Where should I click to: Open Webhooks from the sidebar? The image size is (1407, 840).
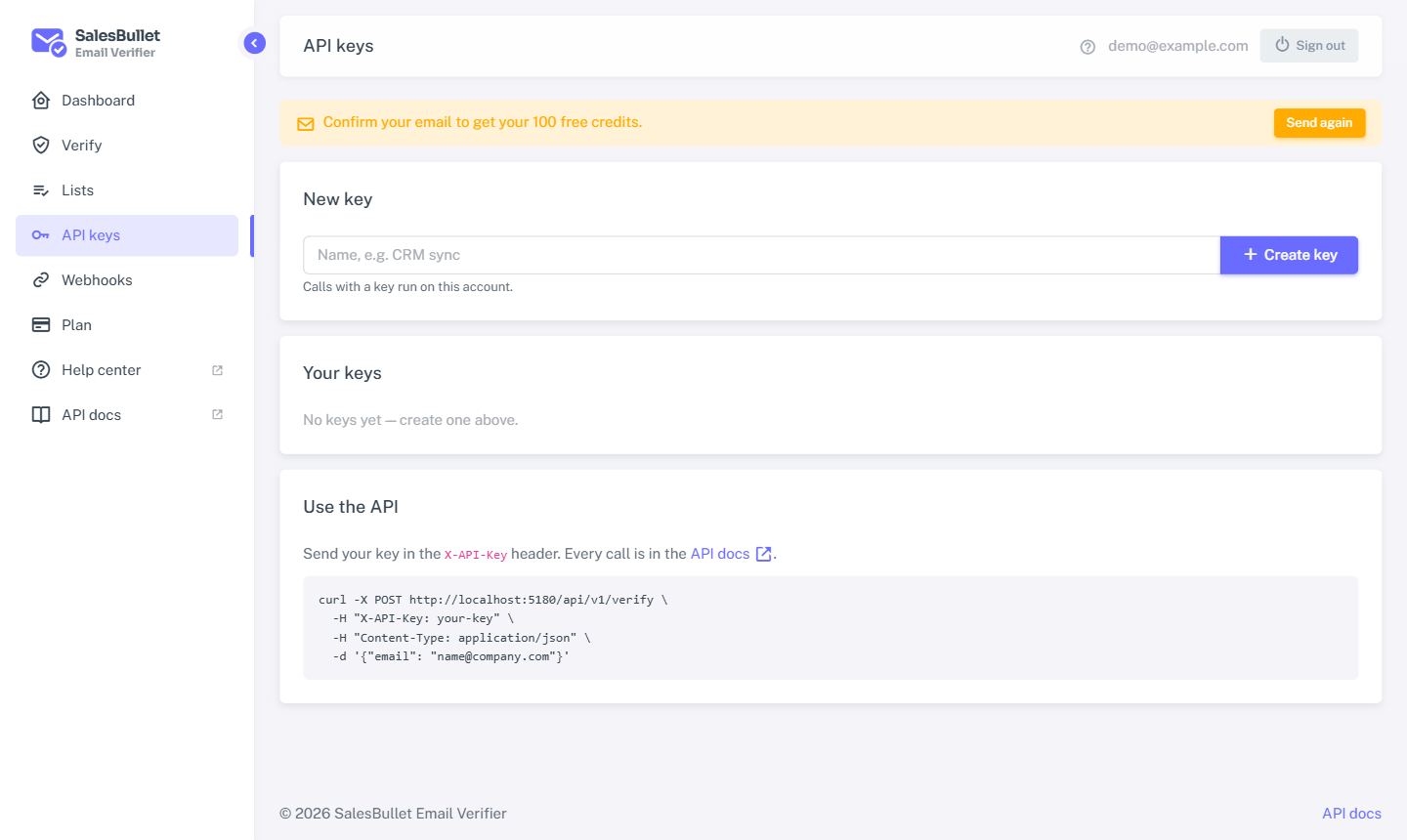(x=127, y=280)
